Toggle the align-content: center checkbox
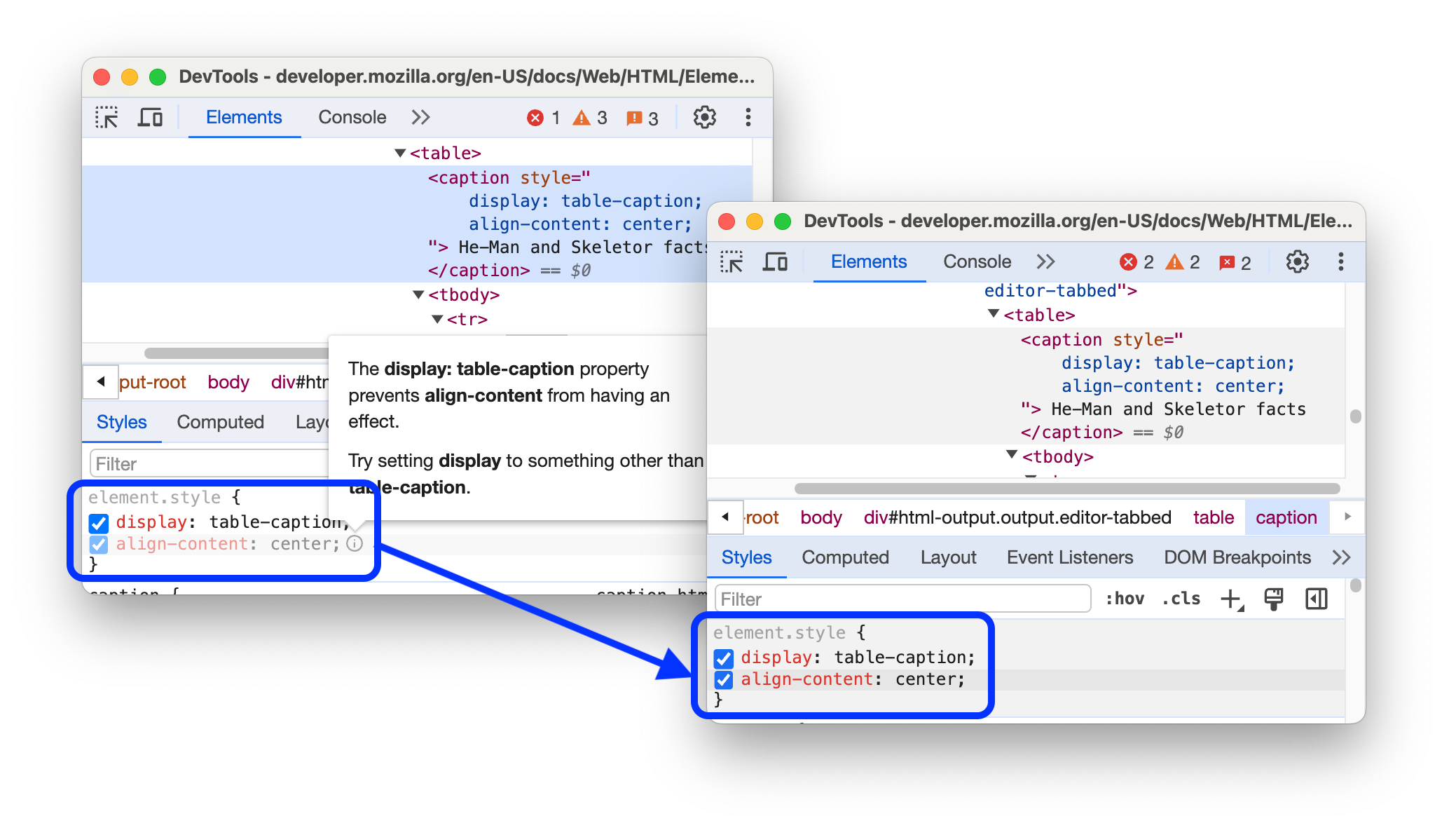The height and width of the screenshot is (816, 1456). [726, 679]
